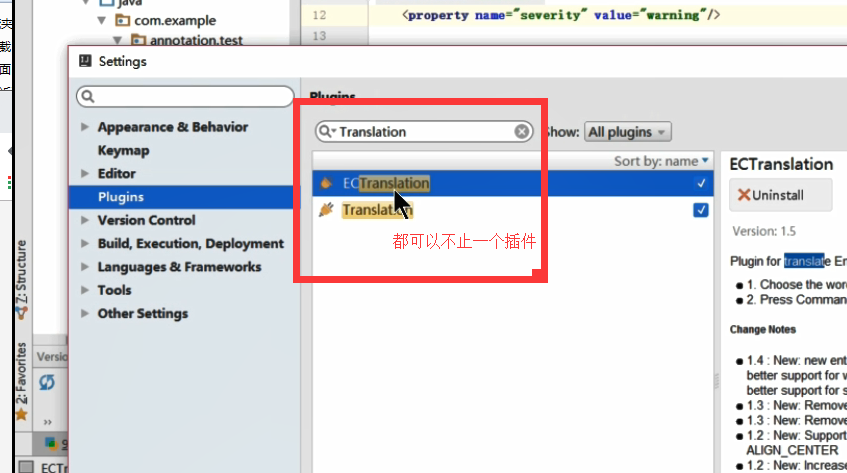Viewport: 847px width, 473px height.
Task: Click the Structure tool window icon
Action: coord(21,312)
